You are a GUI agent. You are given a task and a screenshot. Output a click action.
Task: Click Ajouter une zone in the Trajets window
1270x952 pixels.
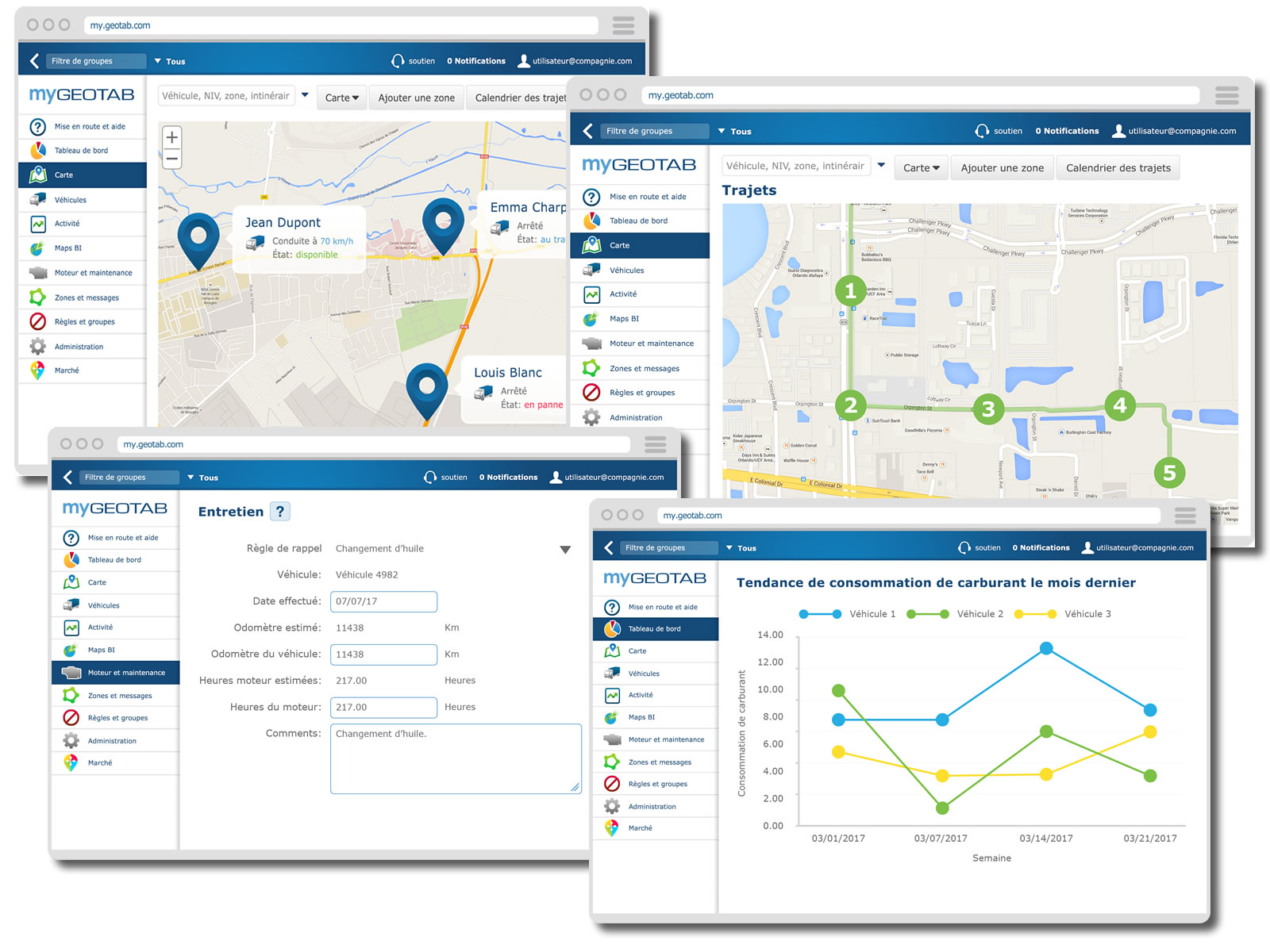(x=1003, y=167)
